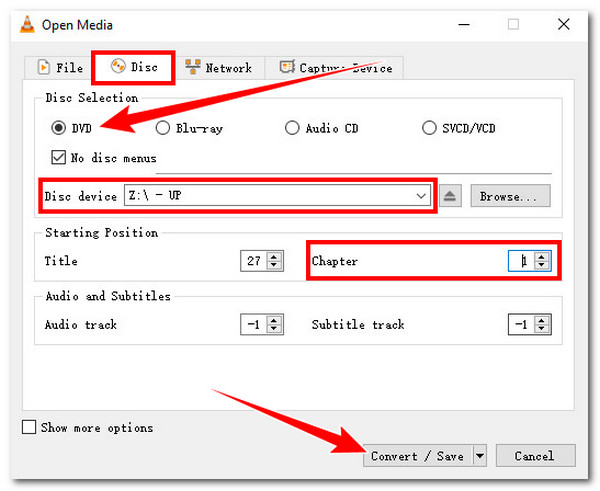Click the Subtitle track value field
600x491 pixels.
pos(522,325)
